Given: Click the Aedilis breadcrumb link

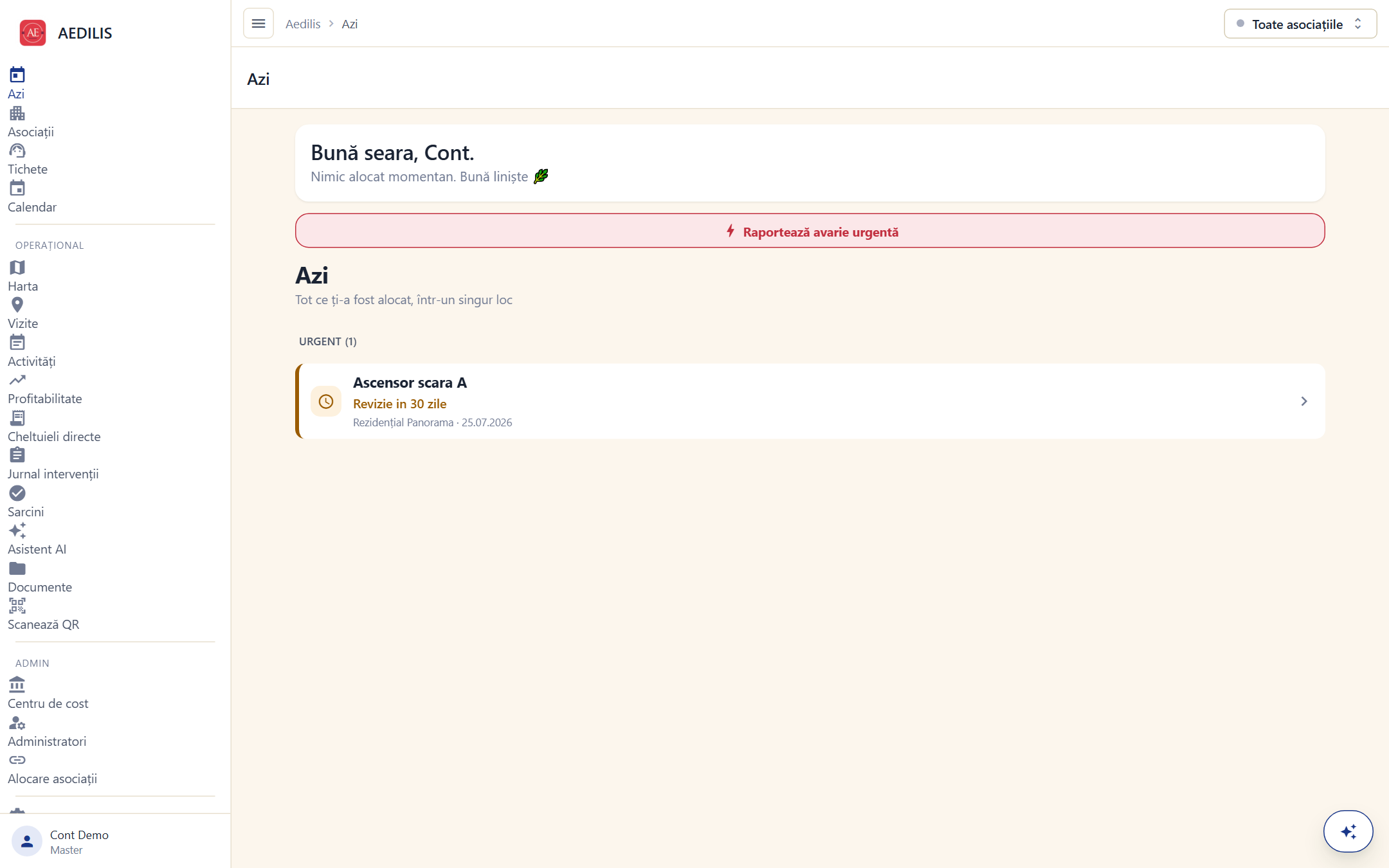Looking at the screenshot, I should pyautogui.click(x=303, y=24).
